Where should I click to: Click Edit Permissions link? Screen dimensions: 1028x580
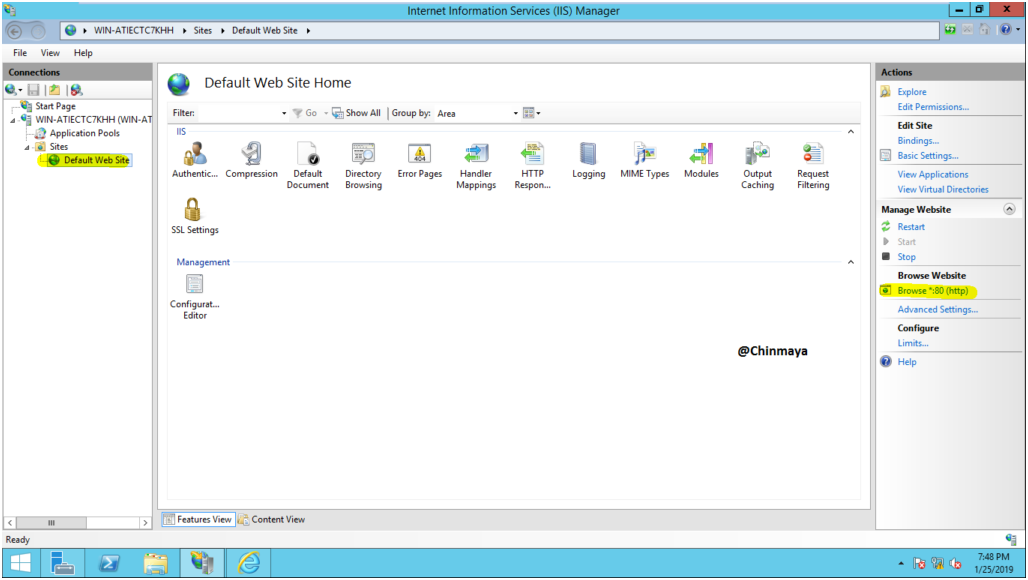933,107
